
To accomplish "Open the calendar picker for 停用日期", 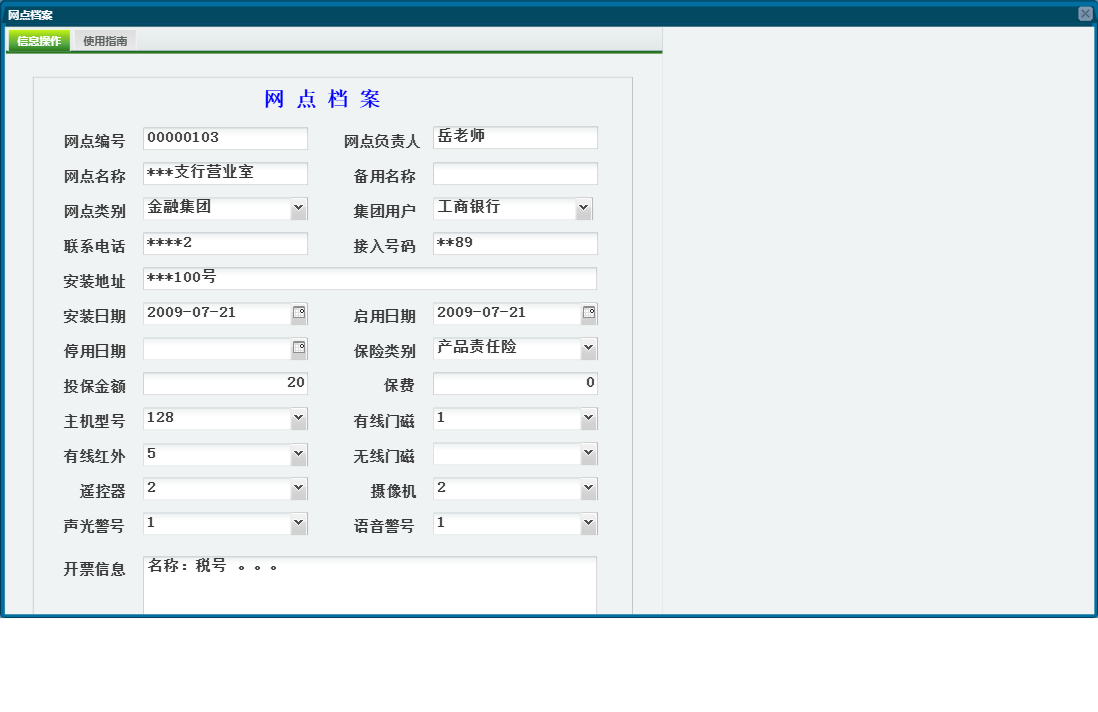I will point(297,348).
